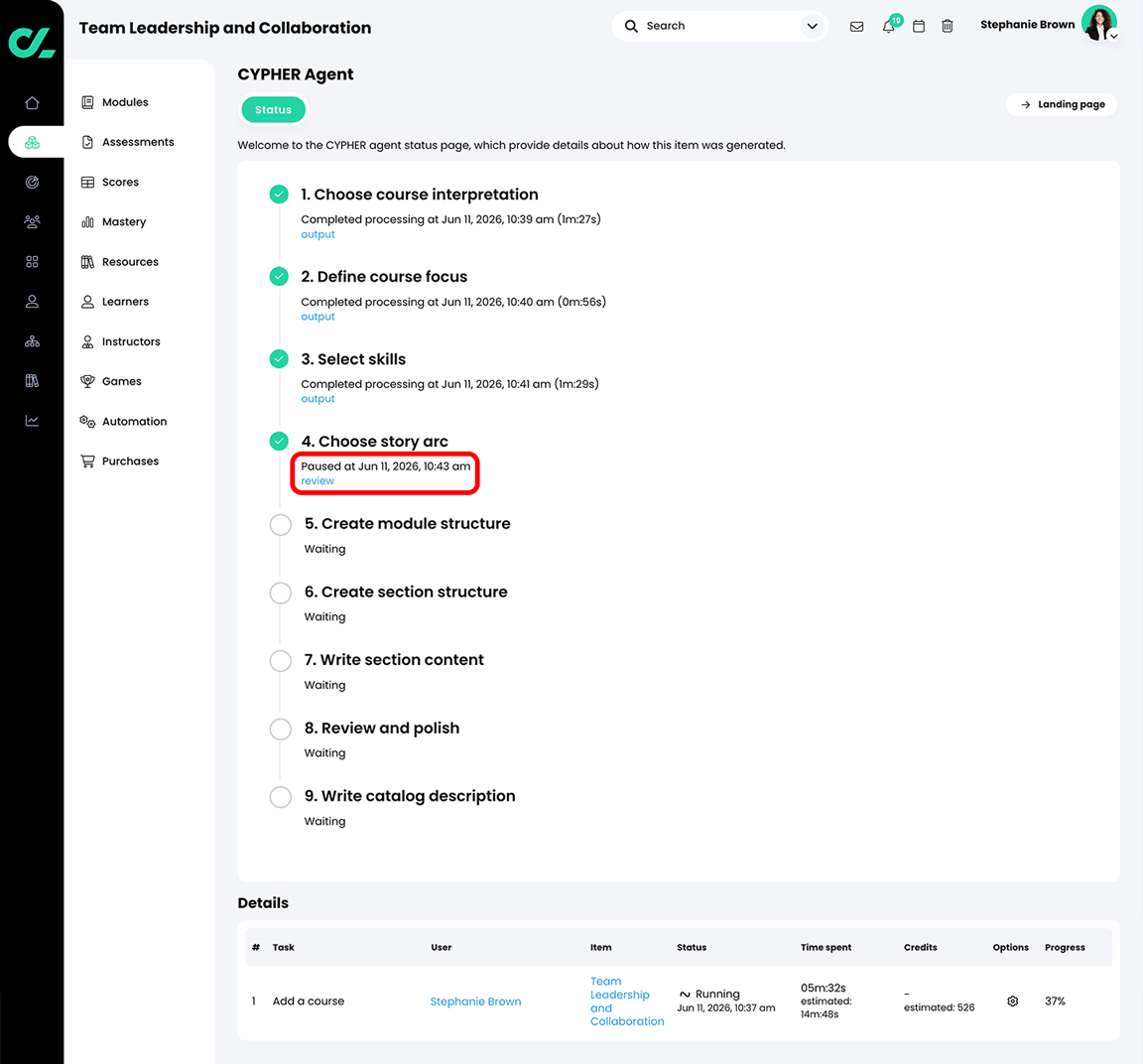Check the notifications bell icon
Viewport: 1143px width, 1064px height.
click(x=888, y=26)
